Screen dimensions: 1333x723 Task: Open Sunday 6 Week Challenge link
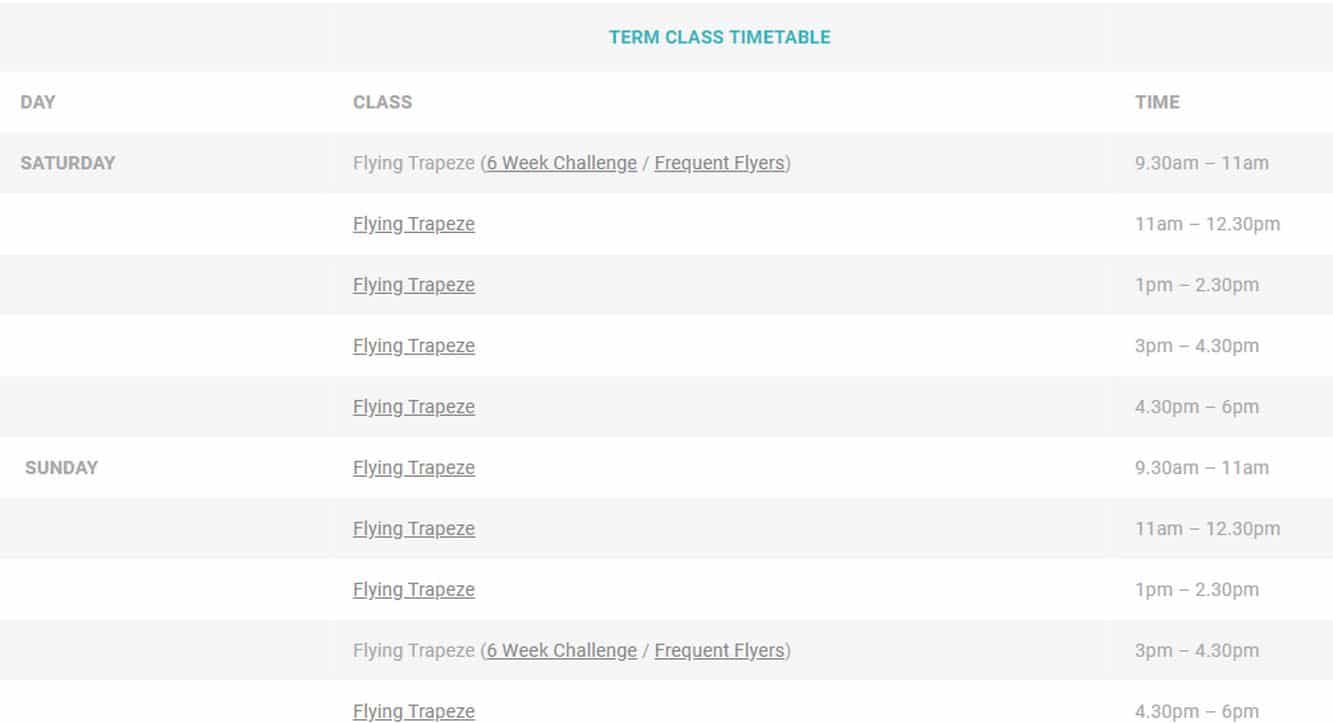click(561, 651)
